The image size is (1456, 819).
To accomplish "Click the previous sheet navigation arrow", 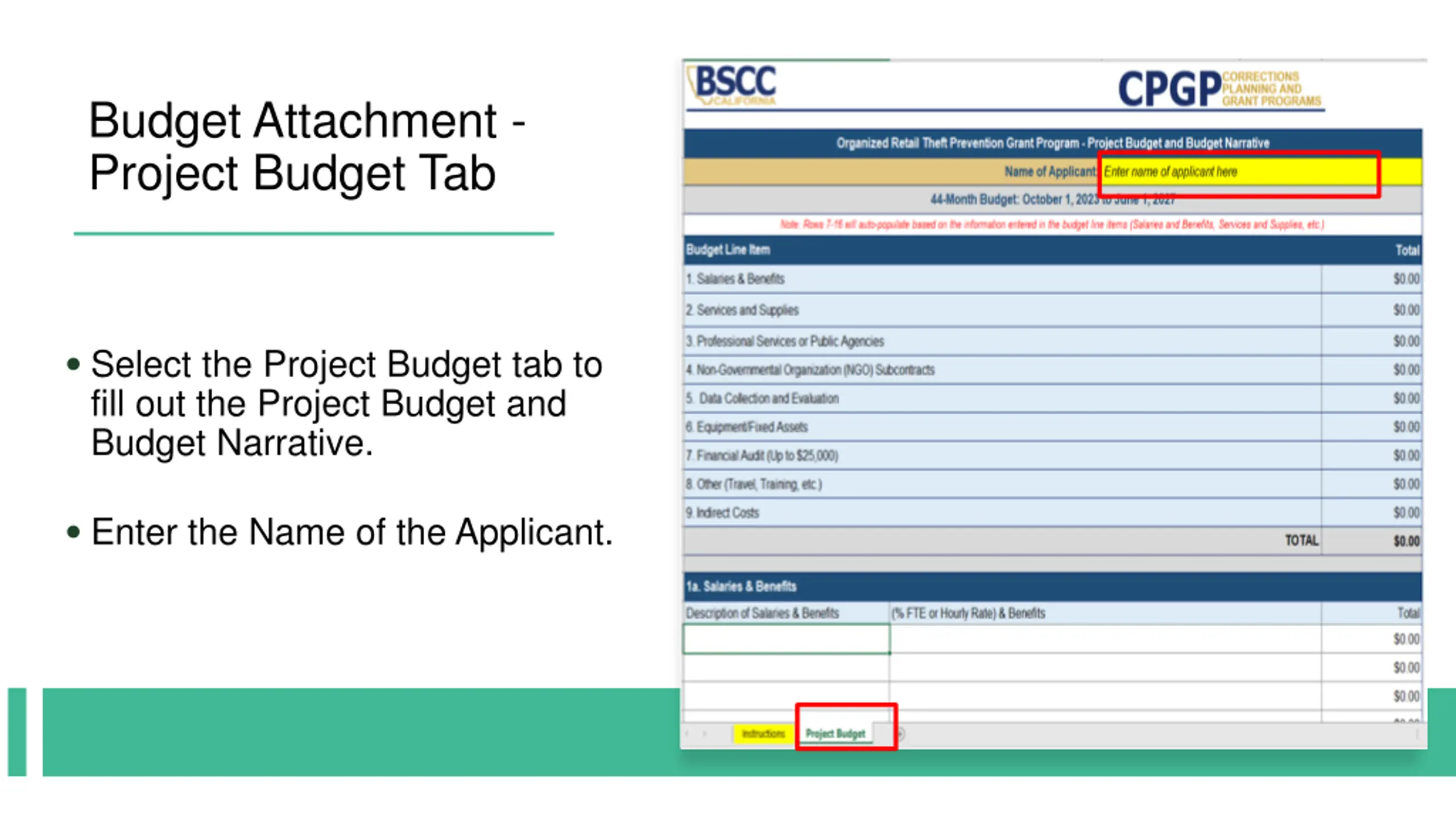I will pyautogui.click(x=688, y=734).
